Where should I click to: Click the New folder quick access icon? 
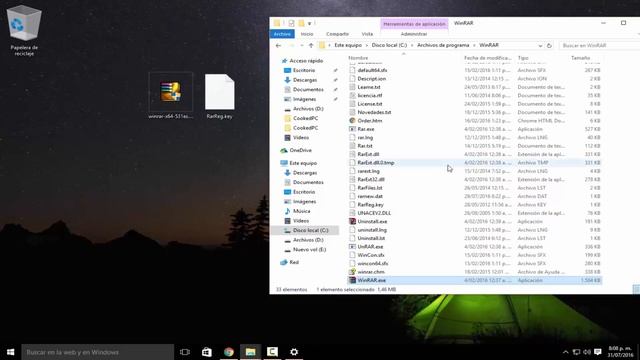301,23
